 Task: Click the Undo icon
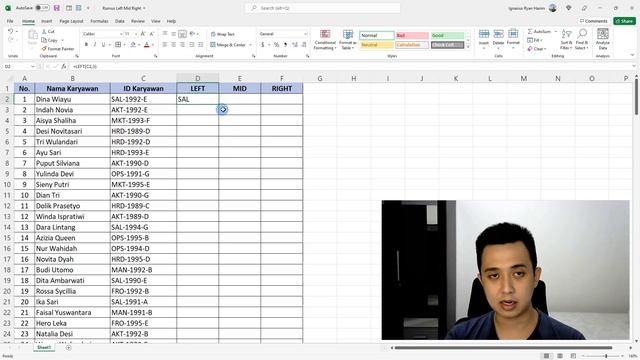click(x=11, y=31)
